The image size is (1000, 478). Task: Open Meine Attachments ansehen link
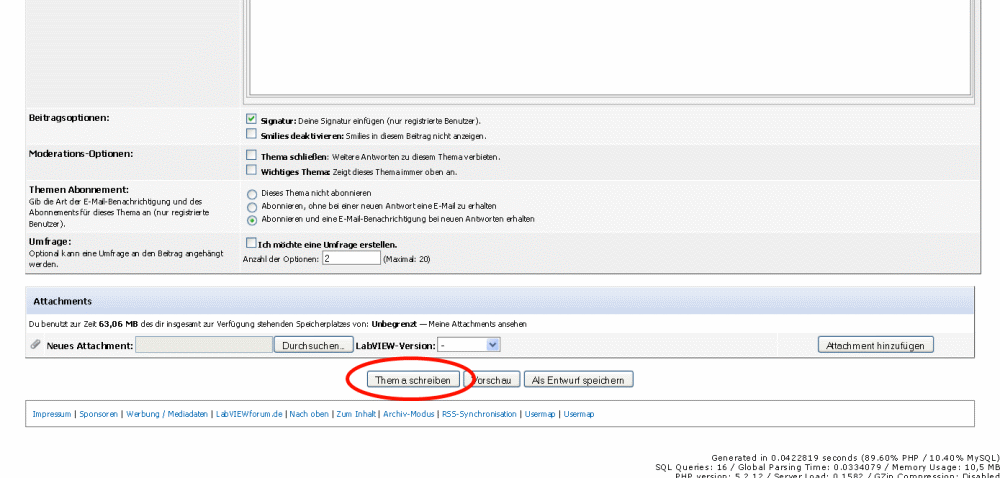478,324
